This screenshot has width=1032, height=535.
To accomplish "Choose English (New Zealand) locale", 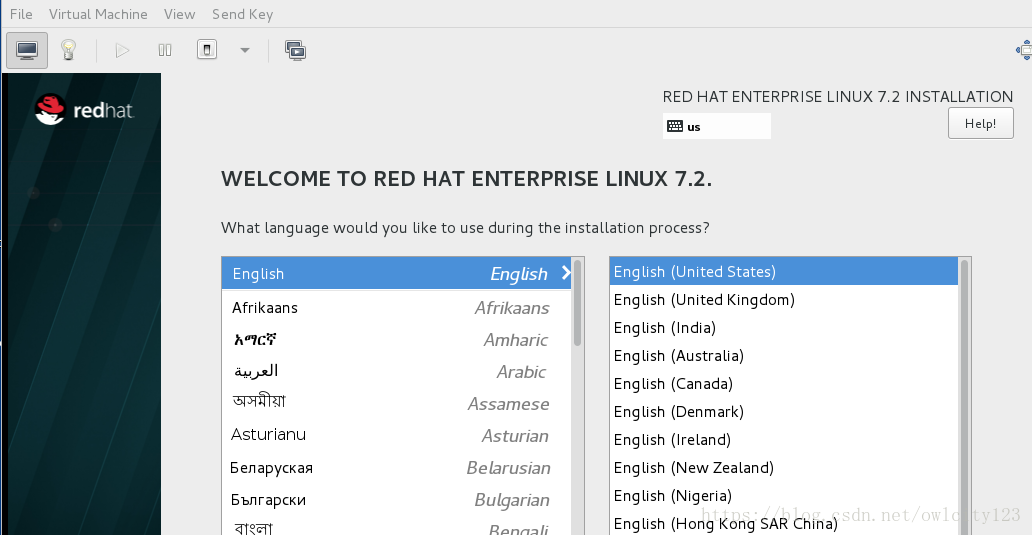I will 783,467.
